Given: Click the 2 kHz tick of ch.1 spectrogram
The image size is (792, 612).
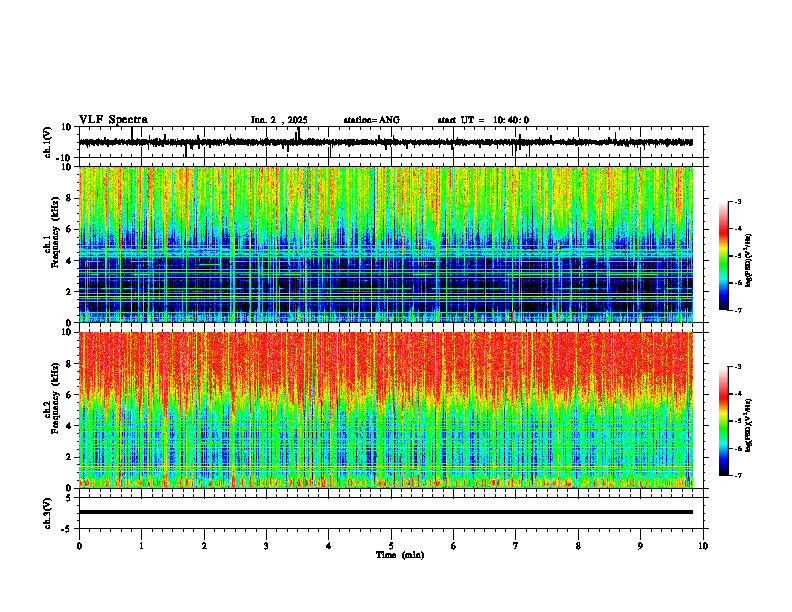Looking at the screenshot, I should [70, 292].
